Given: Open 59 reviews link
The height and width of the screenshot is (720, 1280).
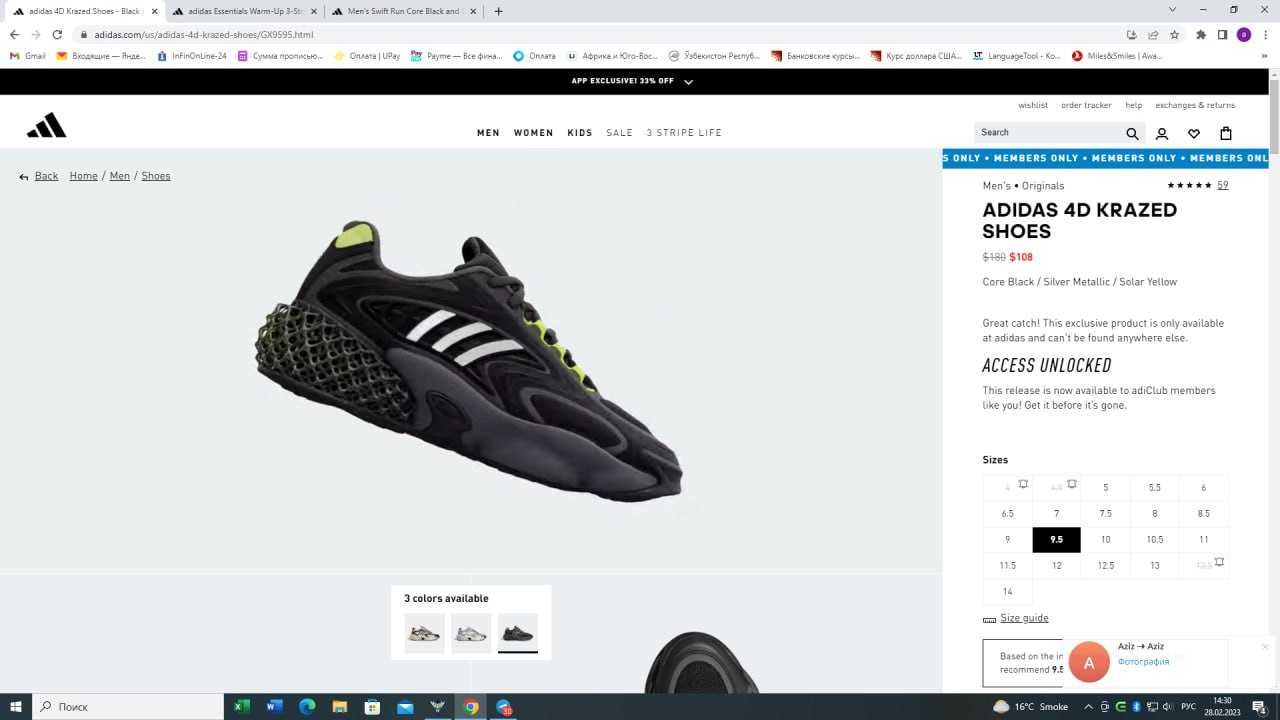Looking at the screenshot, I should click(x=1222, y=185).
